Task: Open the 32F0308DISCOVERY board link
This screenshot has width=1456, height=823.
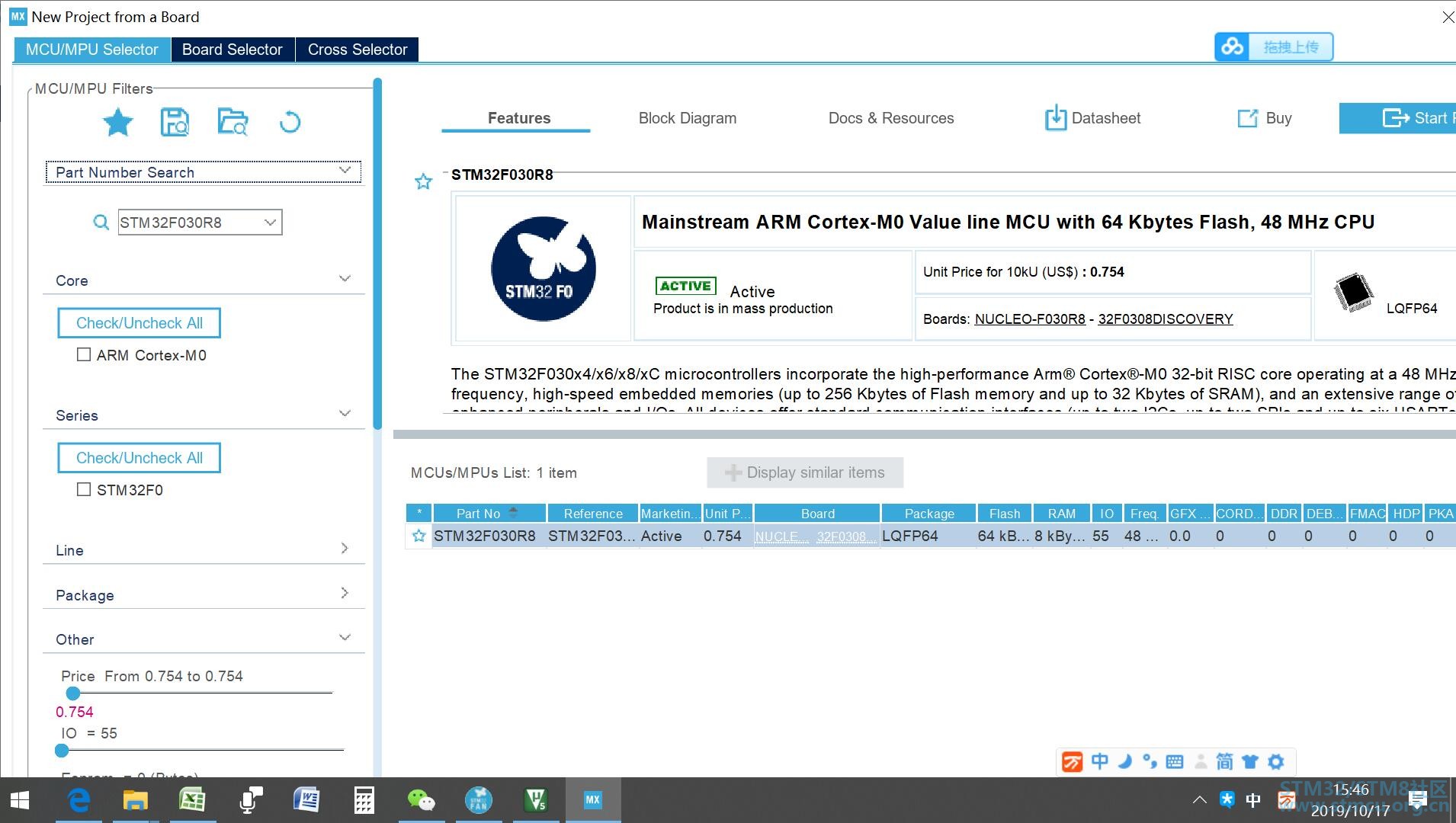Action: click(1166, 319)
